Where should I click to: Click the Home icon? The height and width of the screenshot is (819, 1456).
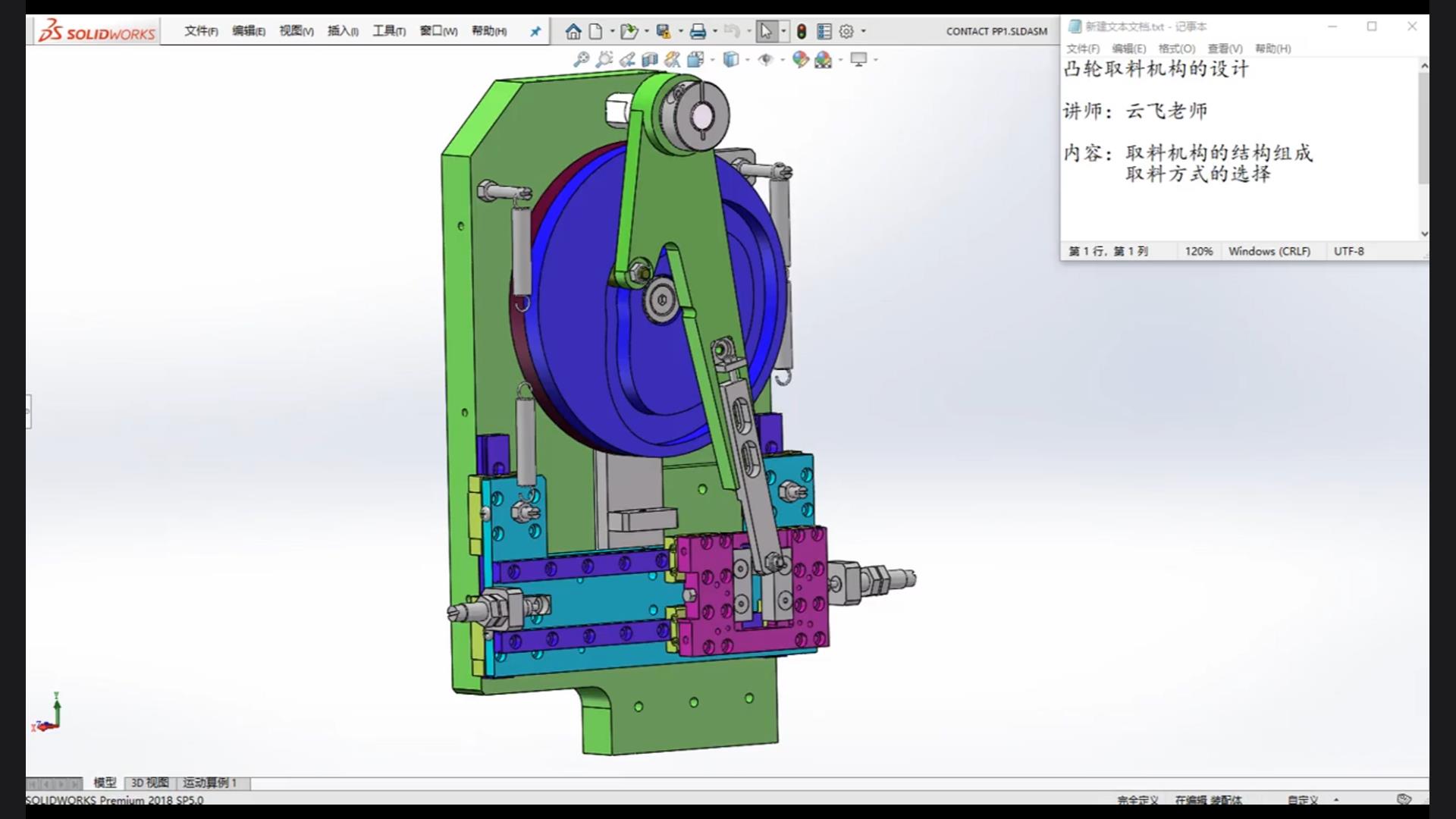tap(573, 31)
